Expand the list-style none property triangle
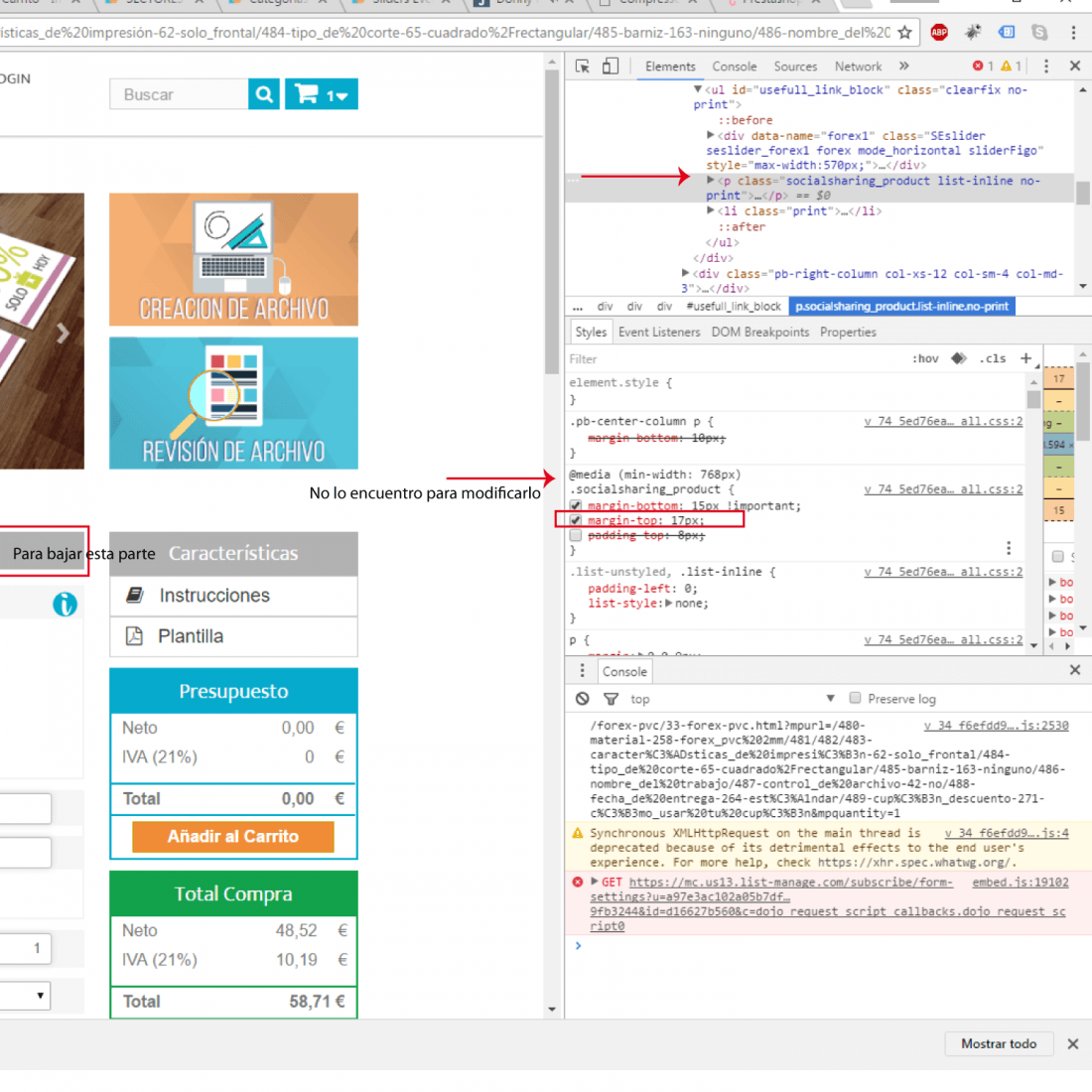Viewport: 1092px width, 1092px height. point(669,604)
